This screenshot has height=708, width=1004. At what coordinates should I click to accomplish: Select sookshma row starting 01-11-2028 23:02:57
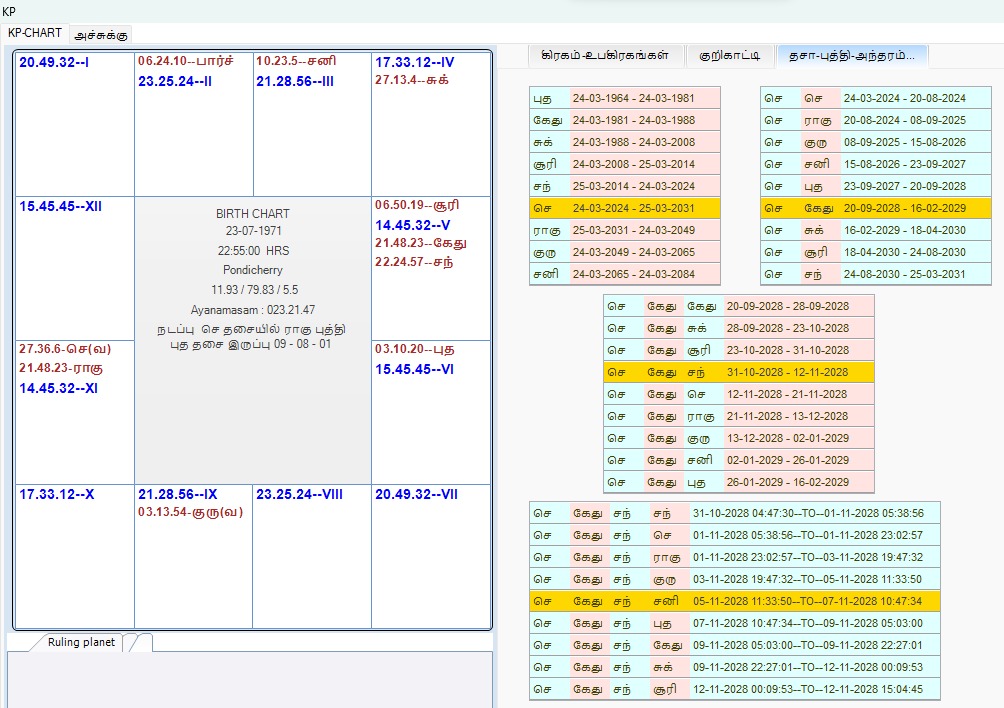coord(735,557)
